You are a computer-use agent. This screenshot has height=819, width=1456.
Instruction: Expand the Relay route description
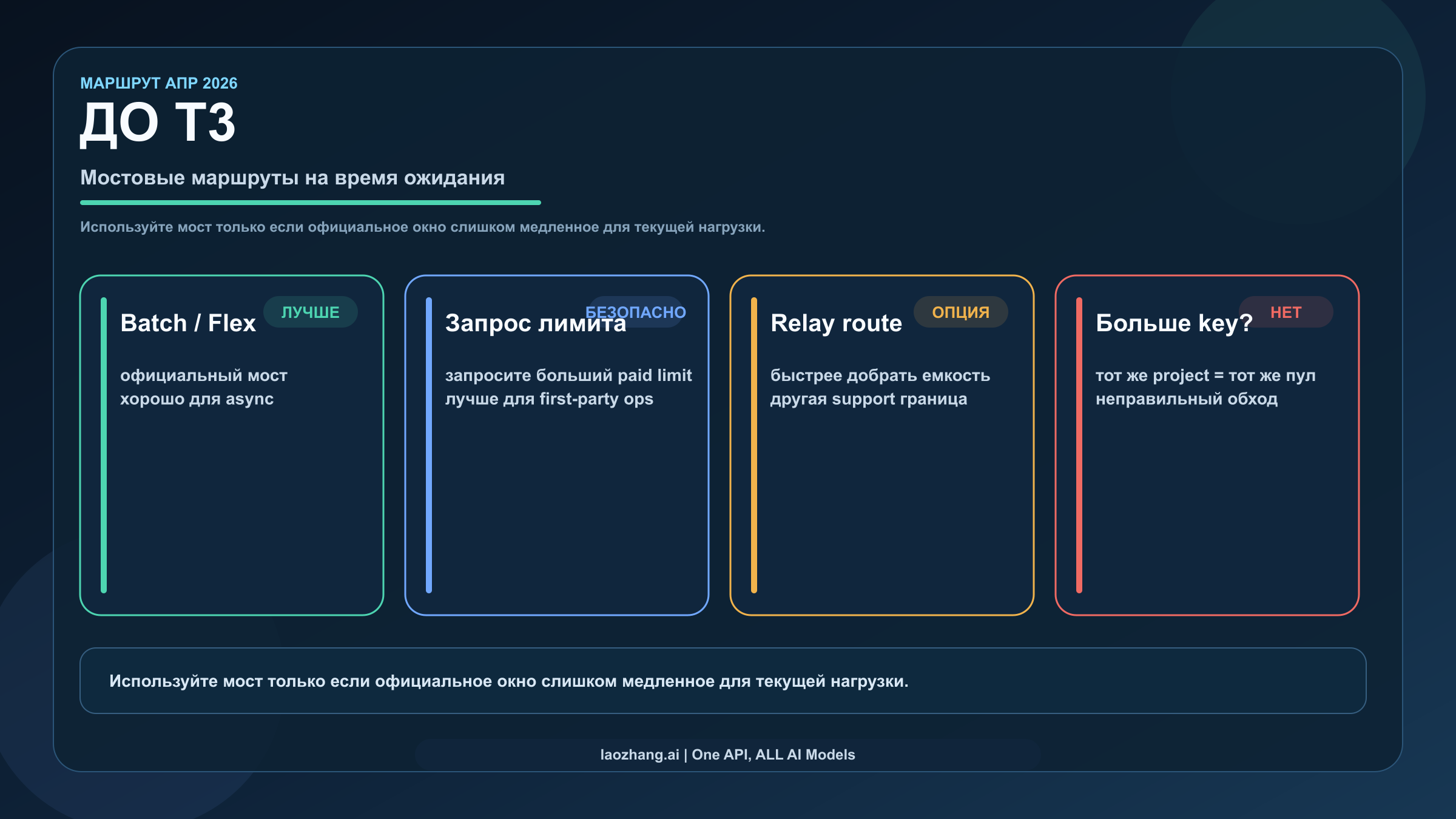[x=880, y=387]
